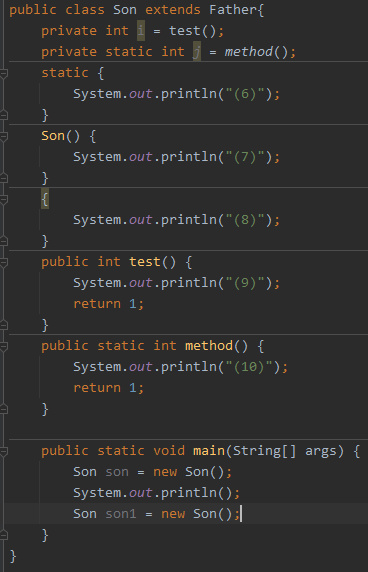Click the superclass name 'Father'

click(233, 10)
